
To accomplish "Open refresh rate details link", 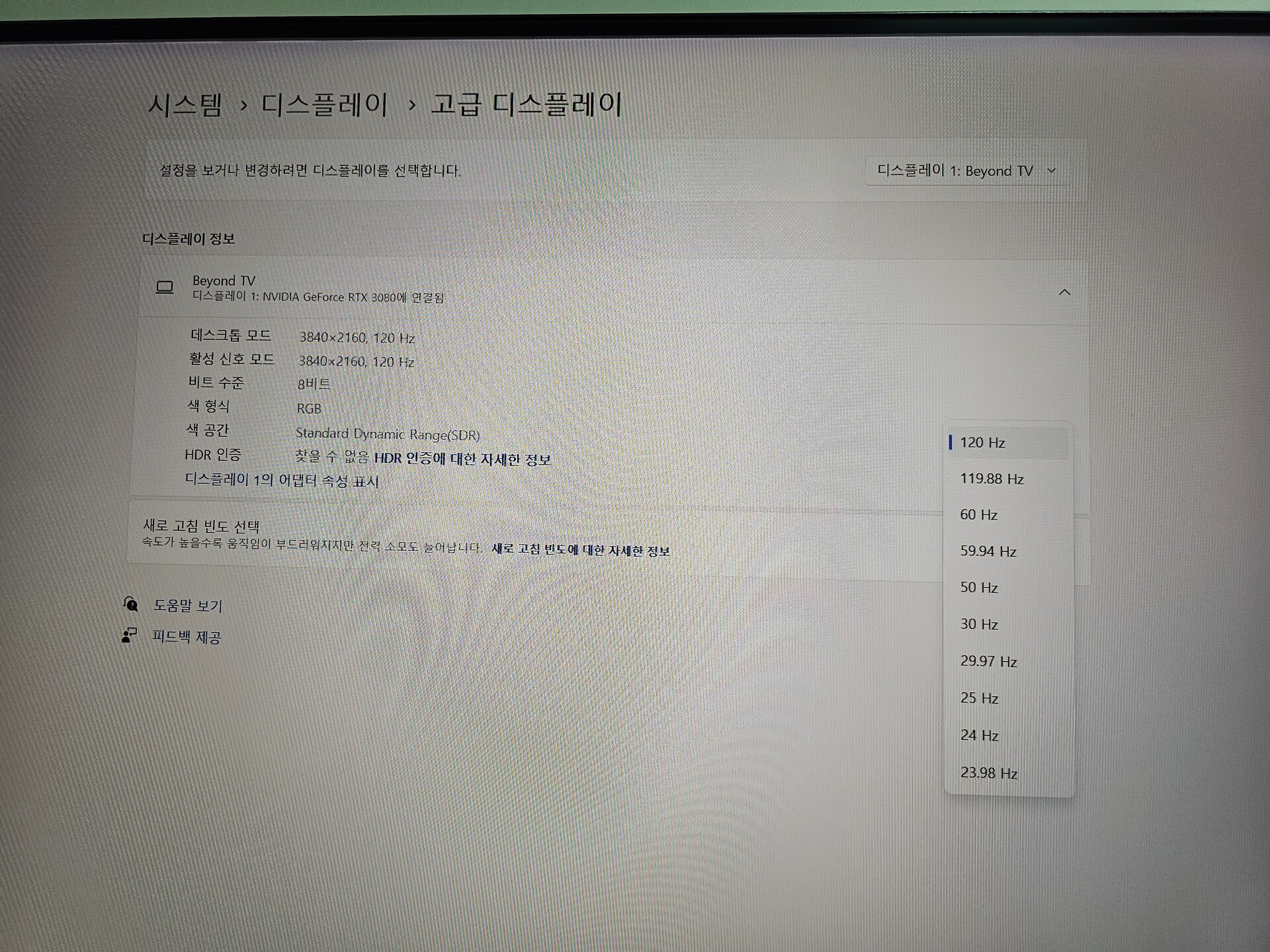I will (x=580, y=550).
